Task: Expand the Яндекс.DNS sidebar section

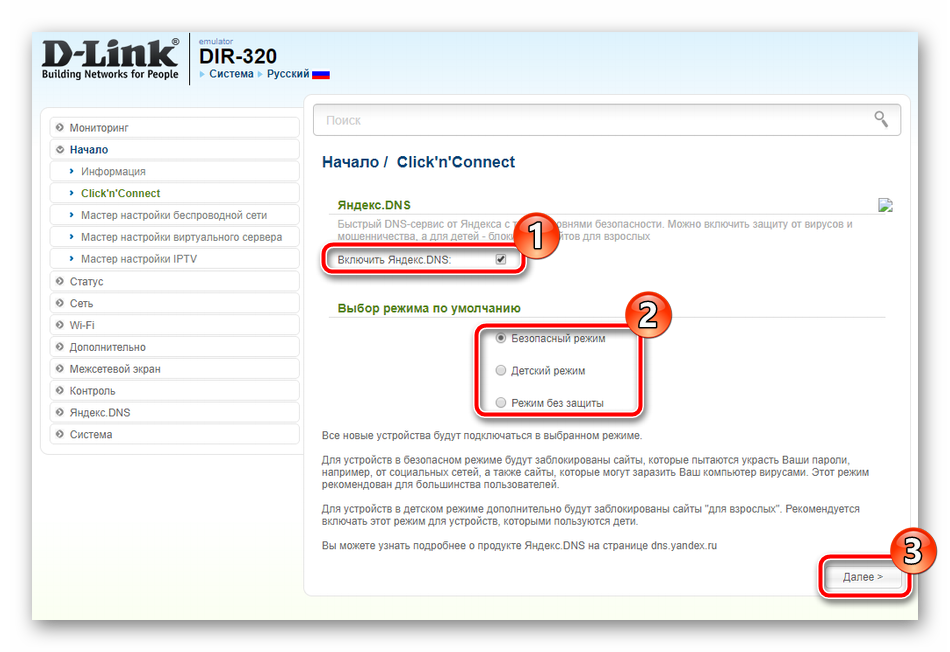Action: 174,412
